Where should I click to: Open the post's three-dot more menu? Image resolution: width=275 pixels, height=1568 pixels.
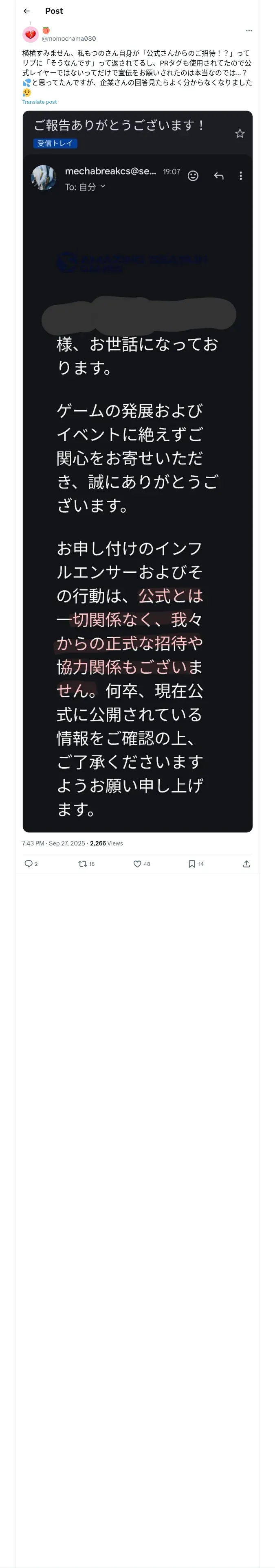pos(249,31)
